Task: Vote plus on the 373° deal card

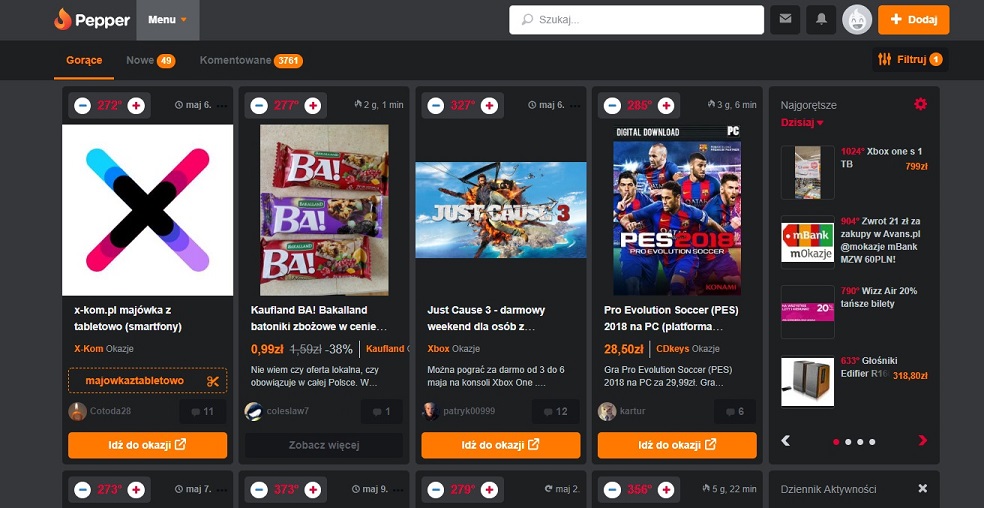Action: click(313, 490)
